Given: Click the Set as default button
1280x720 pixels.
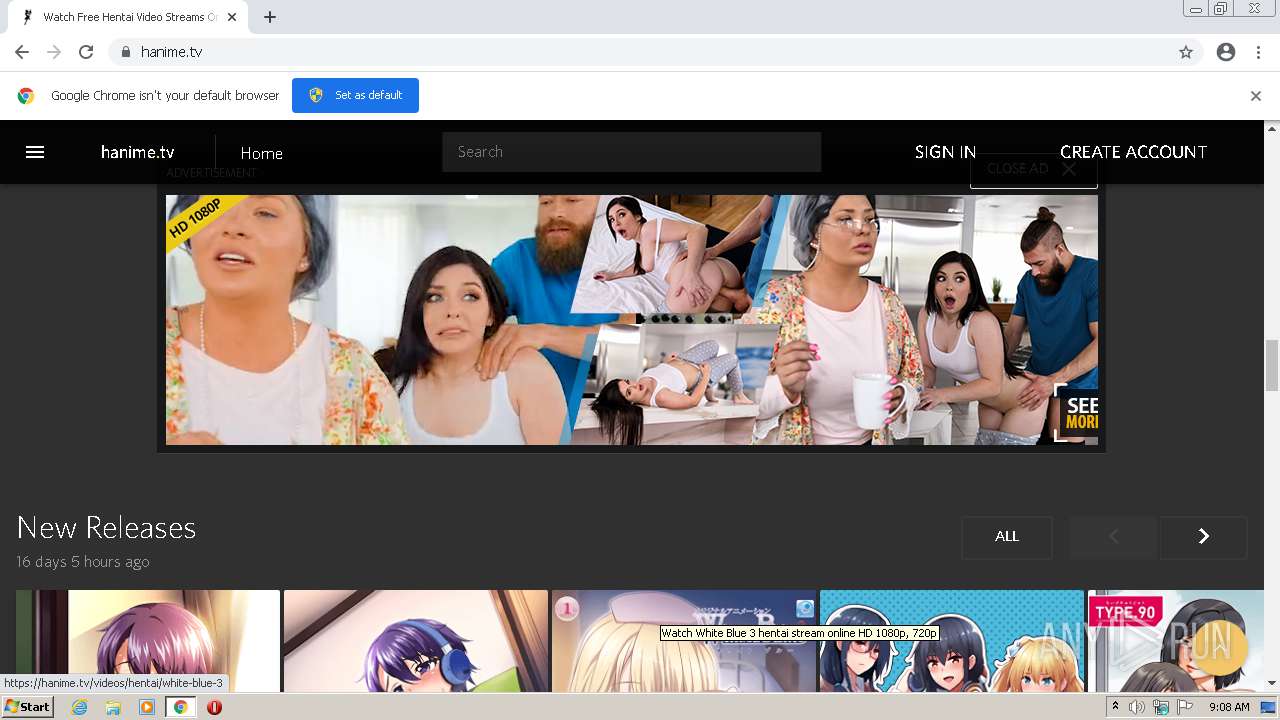Looking at the screenshot, I should pyautogui.click(x=355, y=95).
